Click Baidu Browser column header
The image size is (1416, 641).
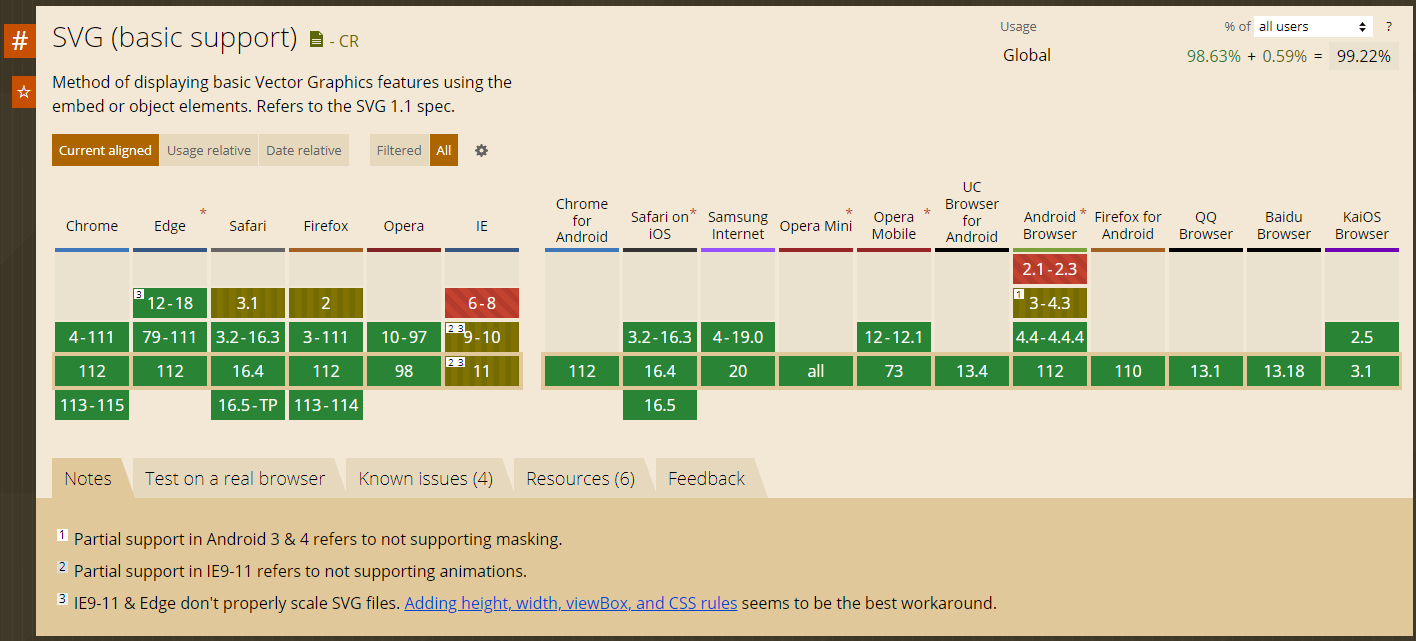(1284, 225)
